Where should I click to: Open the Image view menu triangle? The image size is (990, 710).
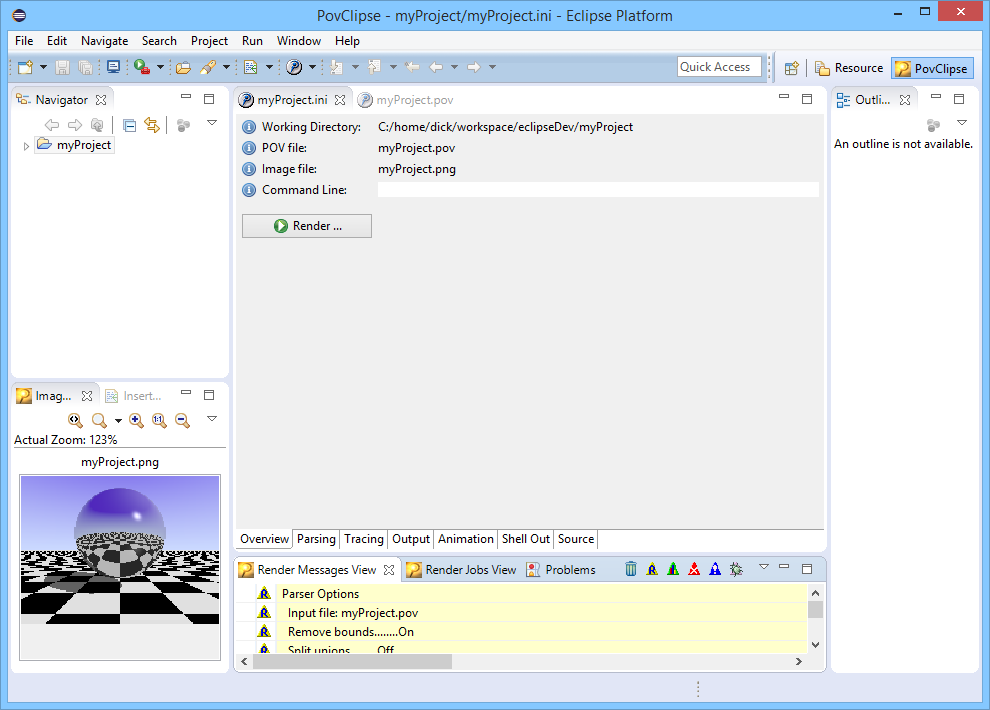[212, 418]
